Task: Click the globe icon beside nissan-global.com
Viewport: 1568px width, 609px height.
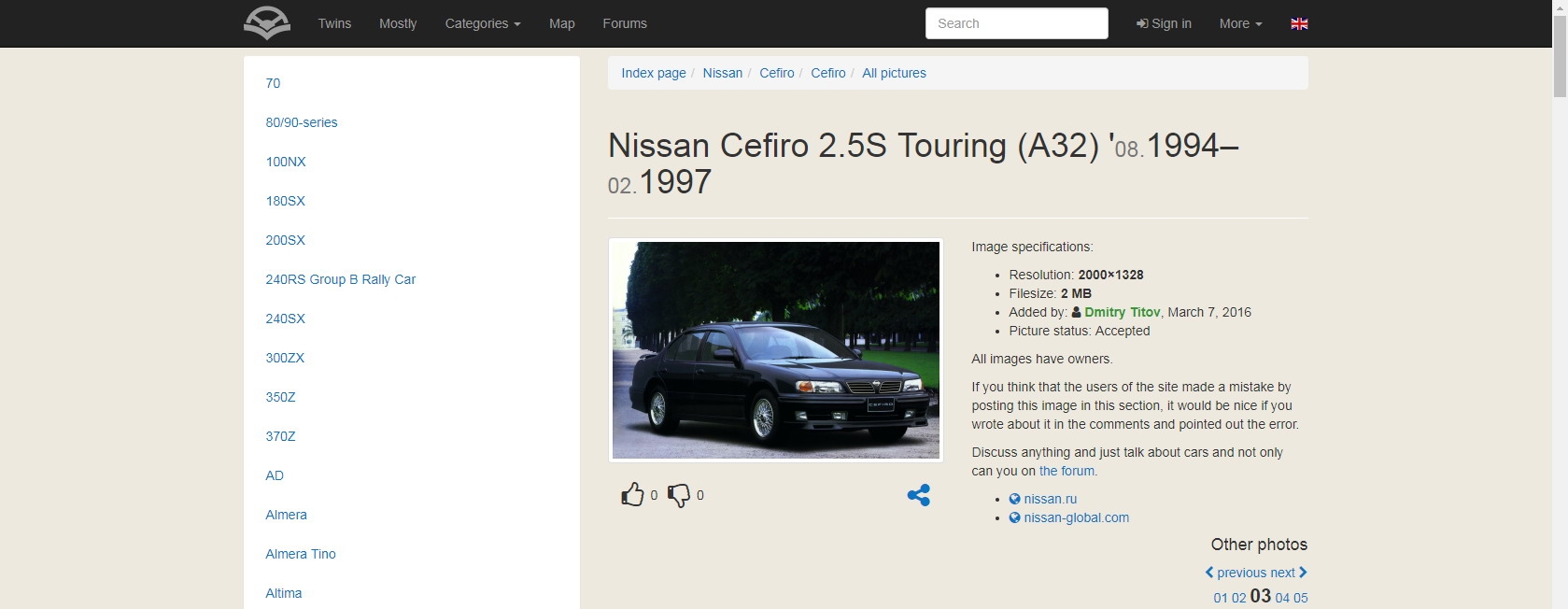Action: click(1014, 517)
